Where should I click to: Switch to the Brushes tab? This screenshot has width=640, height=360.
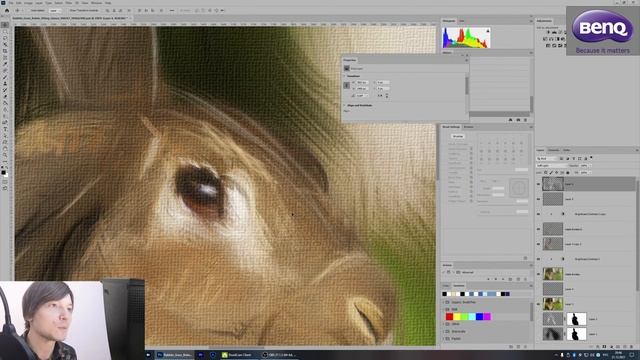pos(469,127)
